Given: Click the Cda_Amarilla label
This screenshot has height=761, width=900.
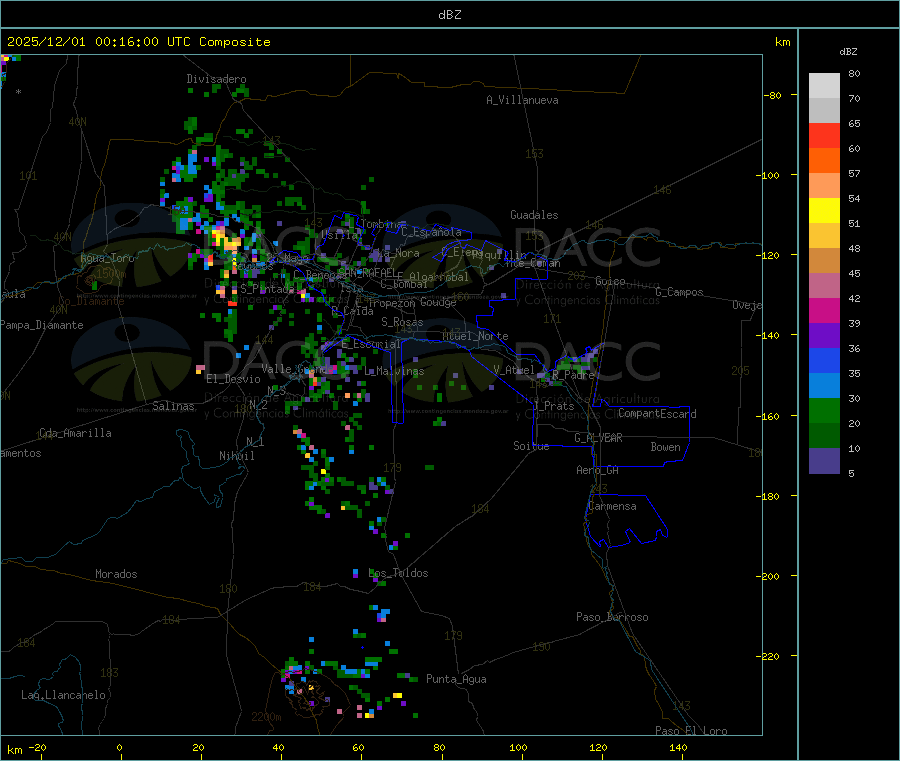Looking at the screenshot, I should [x=75, y=433].
